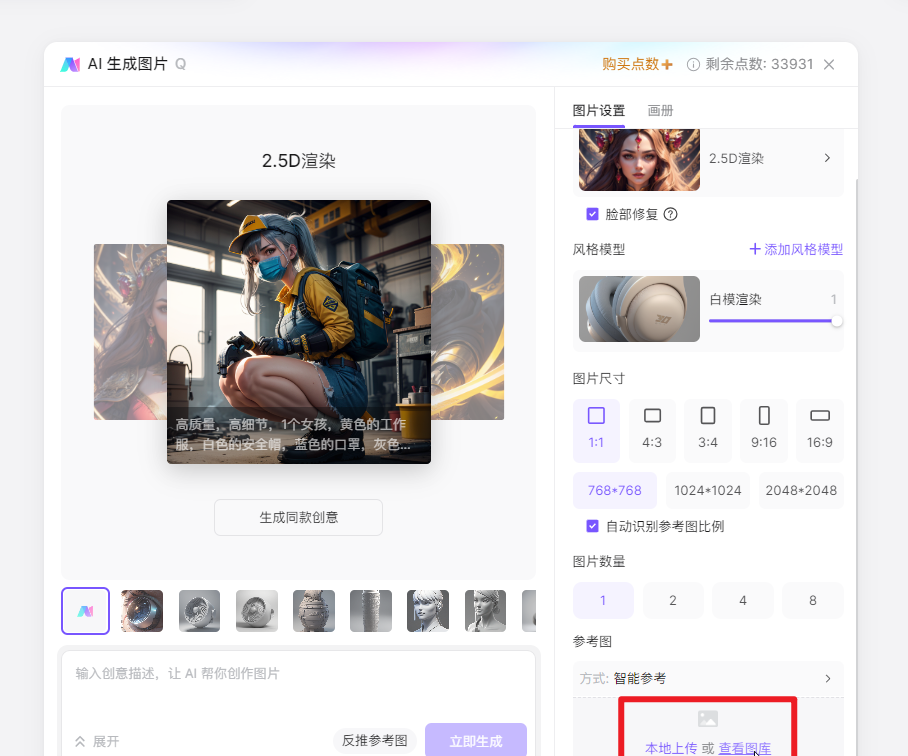Click the left preview carousel image

point(130,332)
